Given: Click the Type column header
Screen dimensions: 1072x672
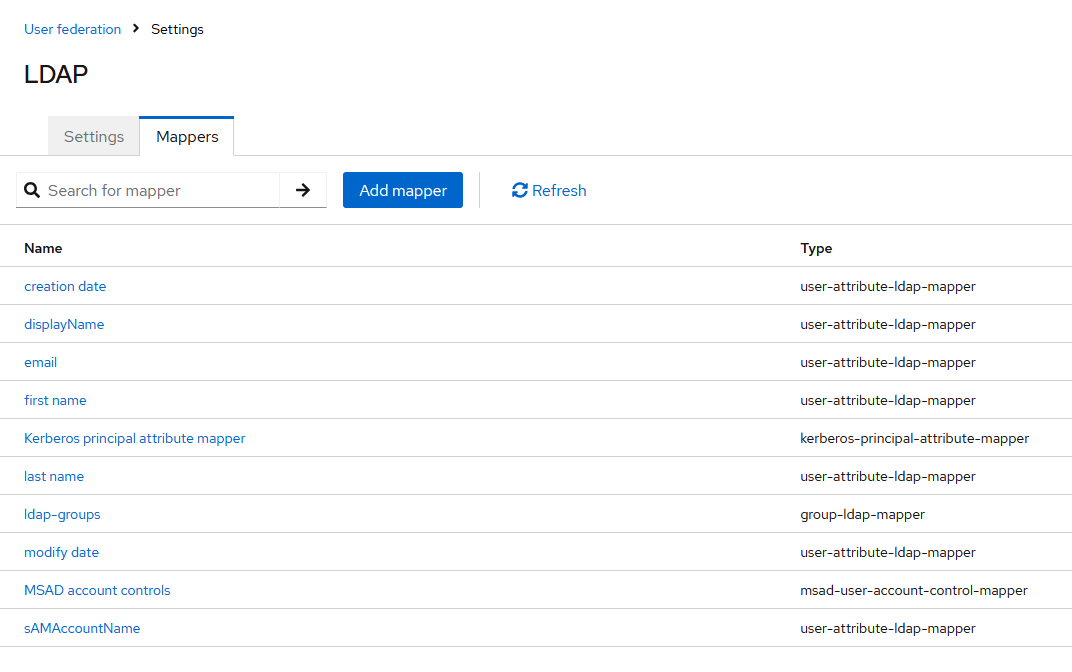Looking at the screenshot, I should [x=816, y=248].
